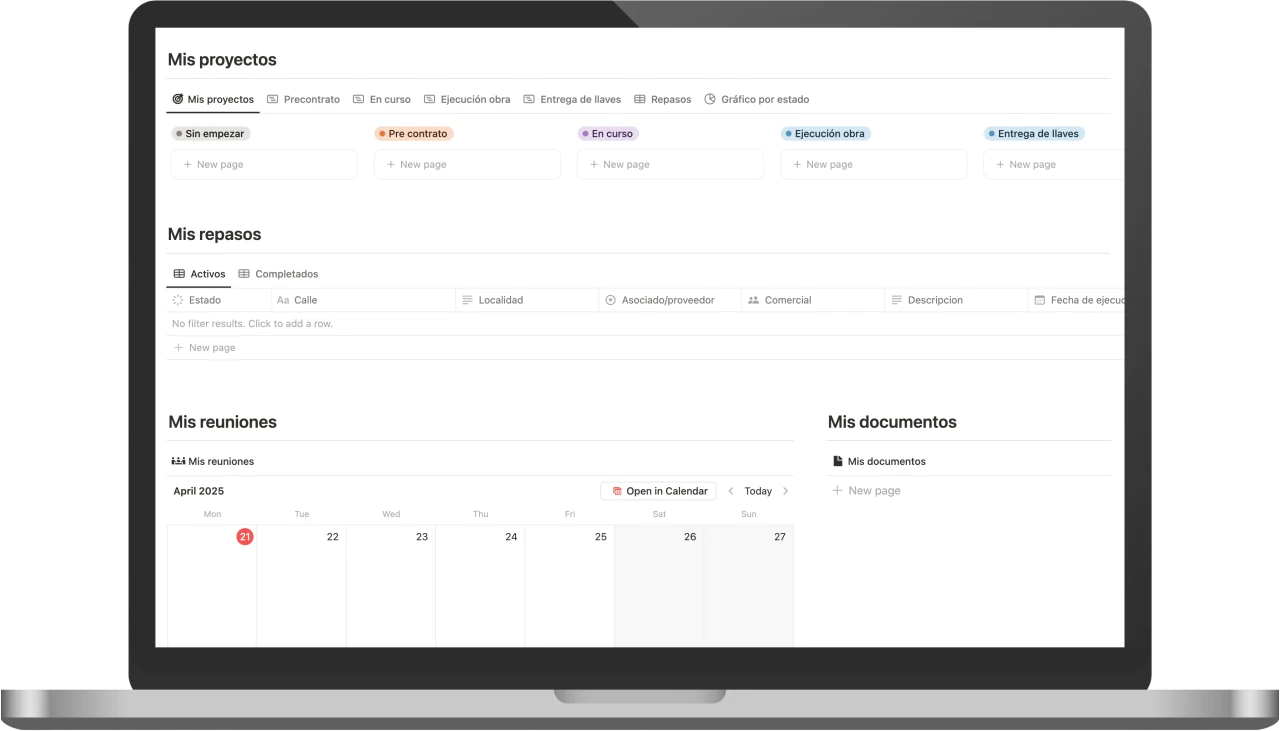Click the Pre contrato status tag
Image resolution: width=1280 pixels, height=731 pixels.
pyautogui.click(x=414, y=134)
